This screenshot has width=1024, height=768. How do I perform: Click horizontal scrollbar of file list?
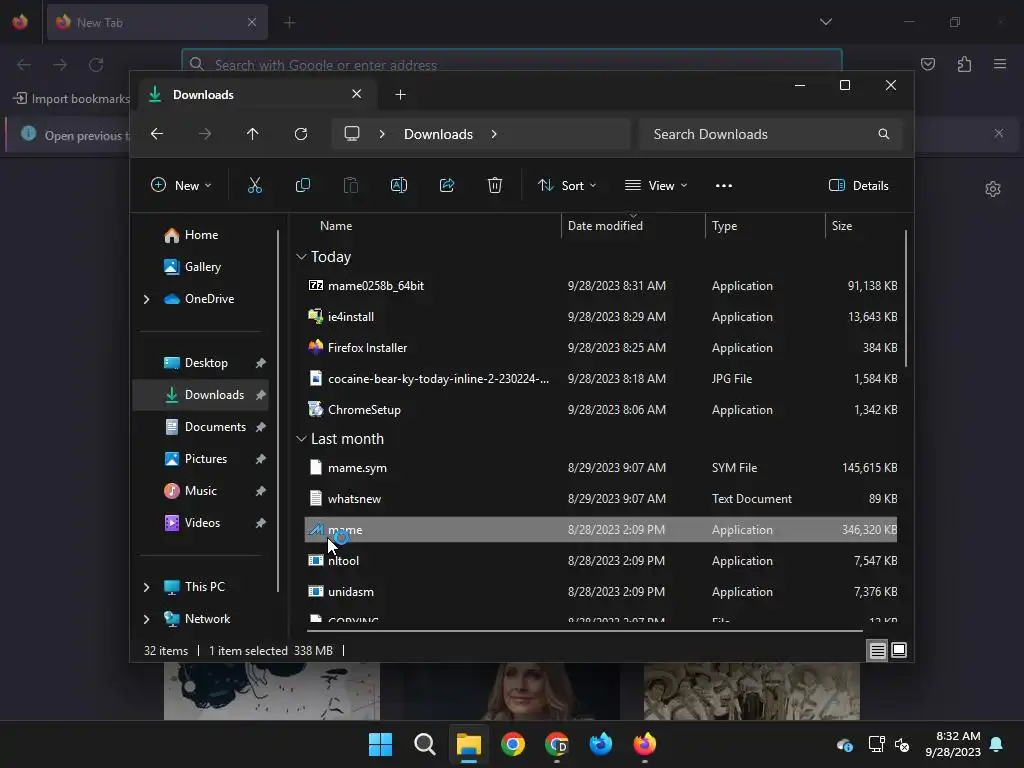[x=584, y=631]
